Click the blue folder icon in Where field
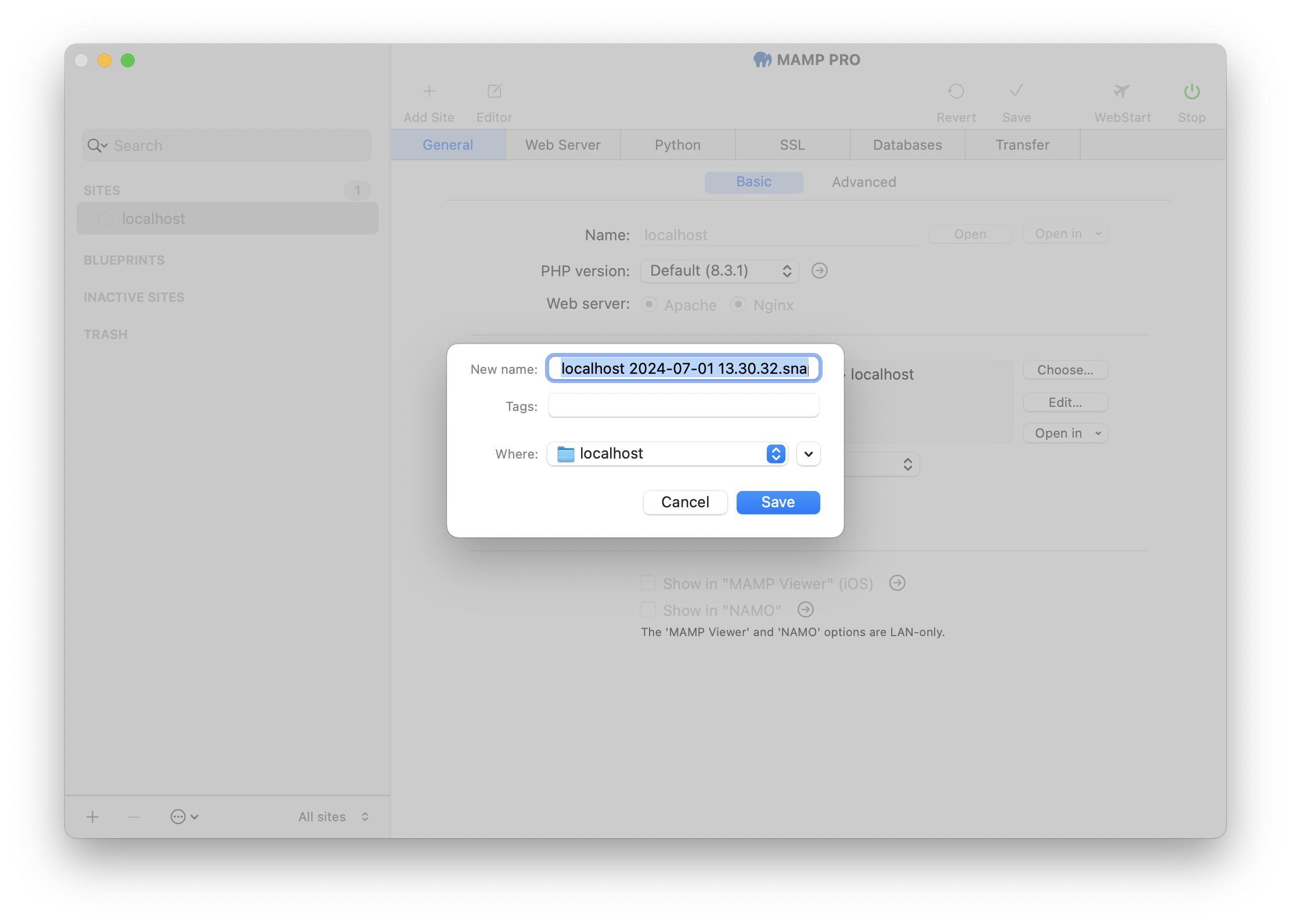Image resolution: width=1291 pixels, height=924 pixels. coord(565,454)
